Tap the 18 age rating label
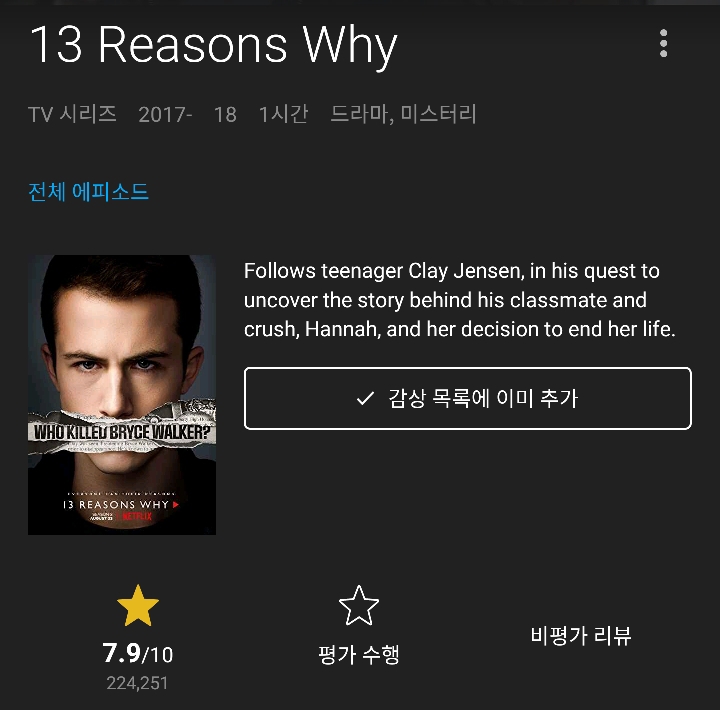Screen dimensions: 720x710 tap(225, 114)
